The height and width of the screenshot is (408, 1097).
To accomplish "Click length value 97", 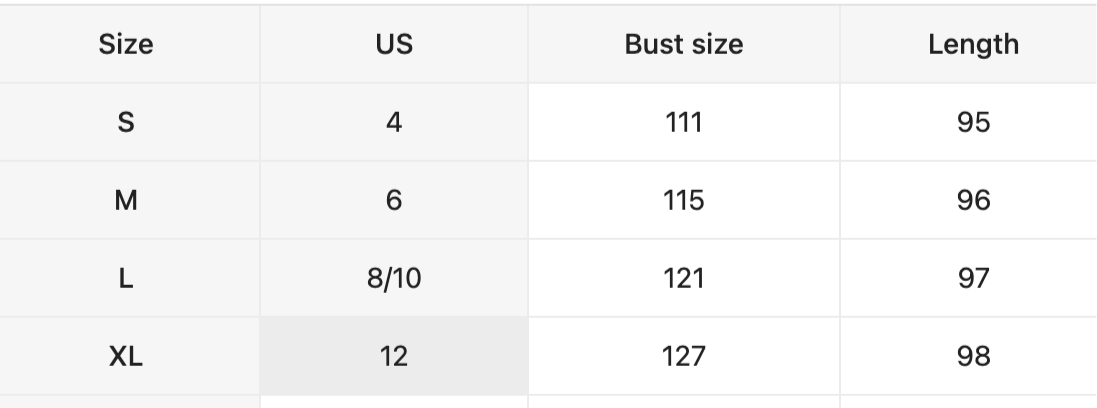I will 973,279.
